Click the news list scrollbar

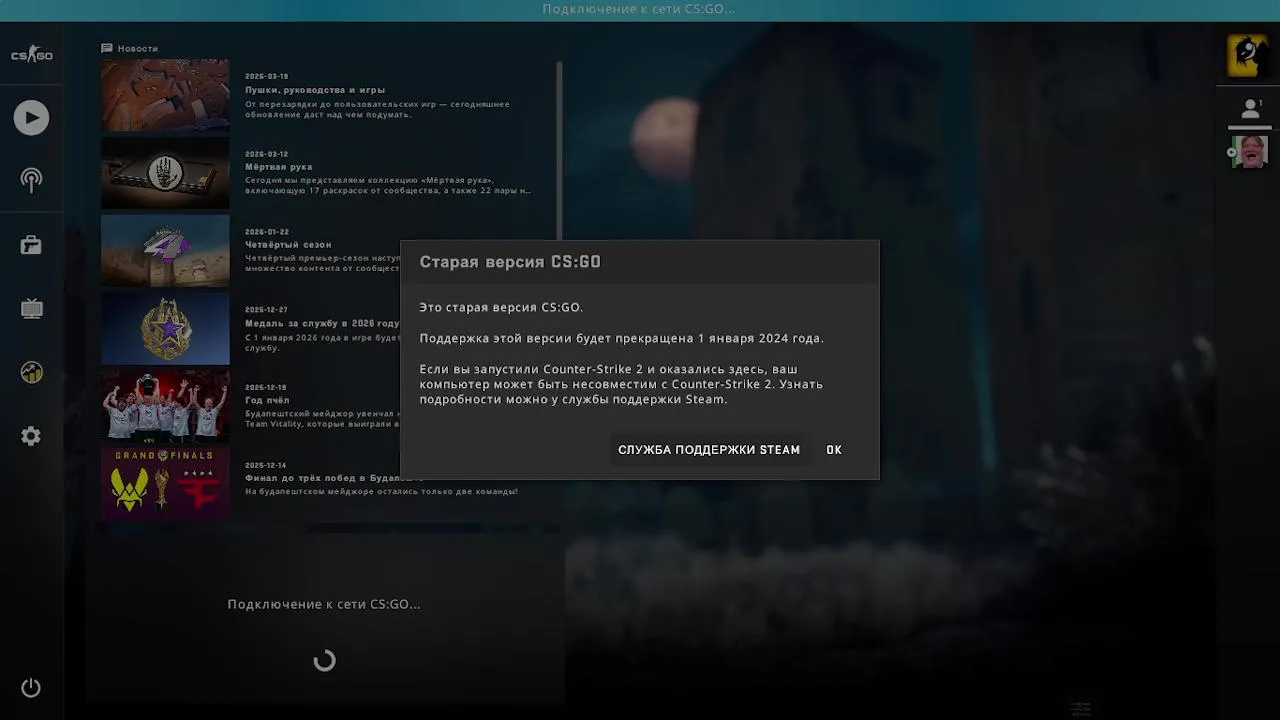click(559, 150)
